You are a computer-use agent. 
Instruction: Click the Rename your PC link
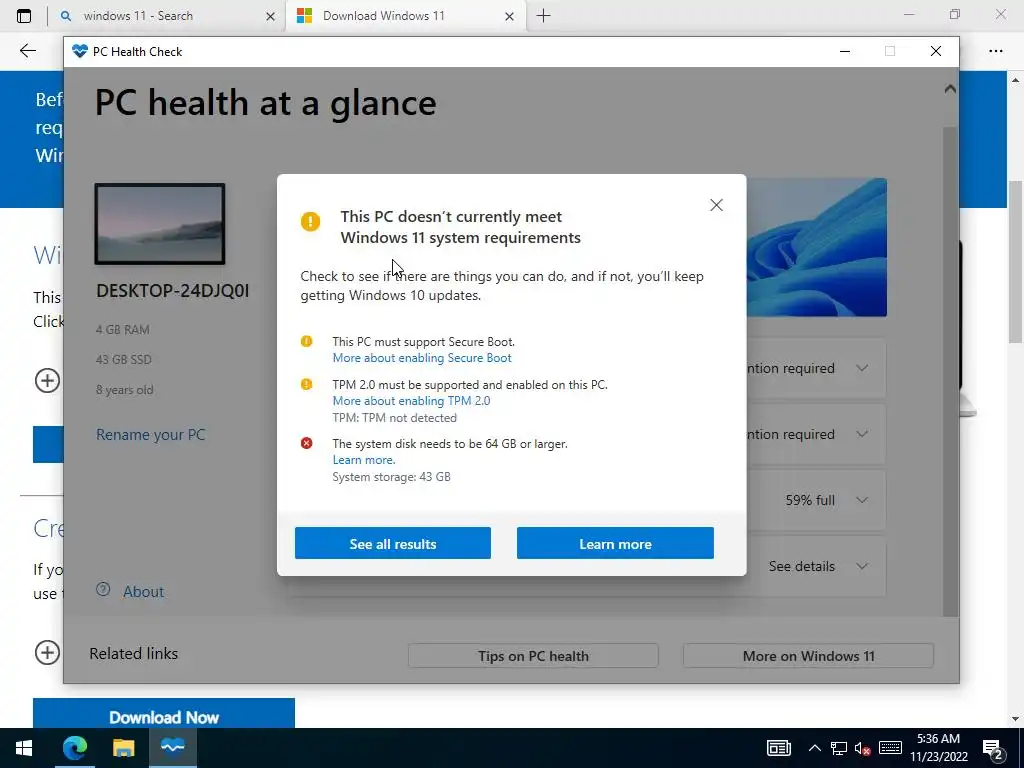tap(151, 435)
